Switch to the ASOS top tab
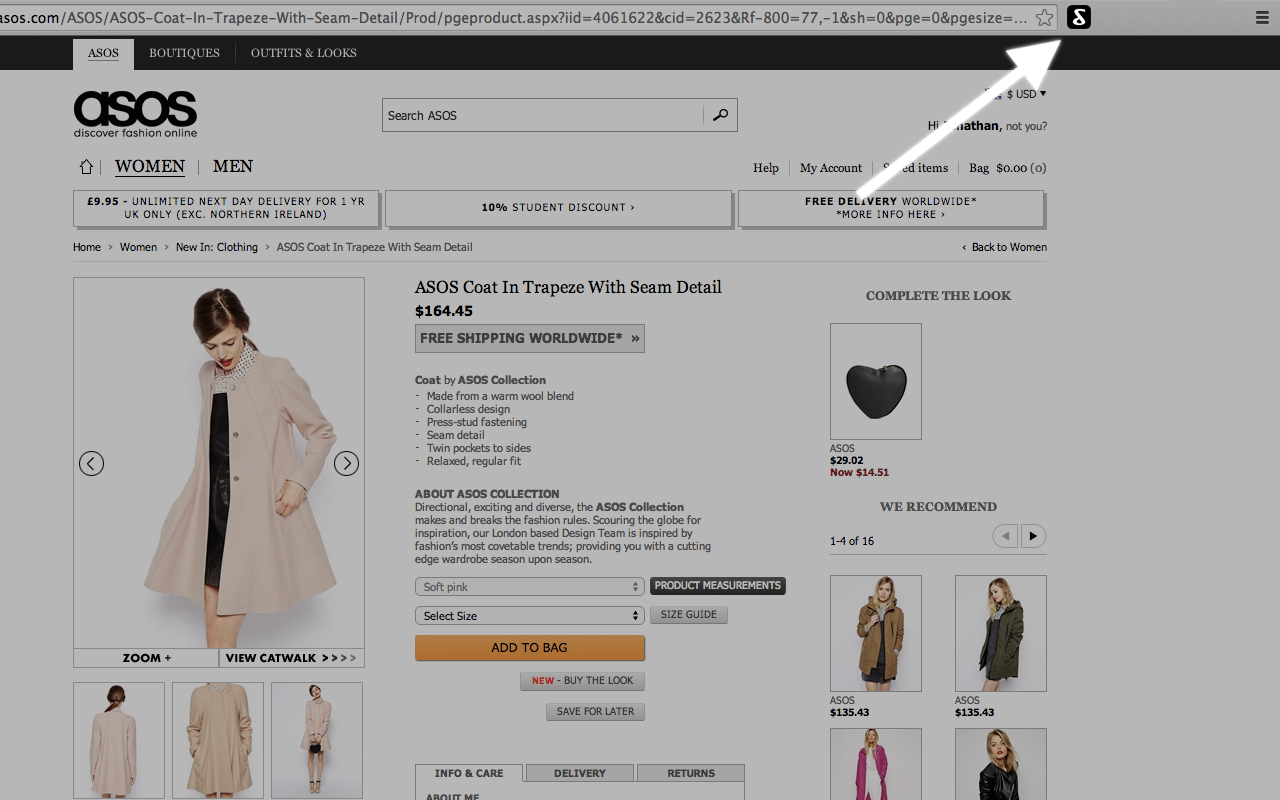Viewport: 1280px width, 800px height. pyautogui.click(x=103, y=54)
